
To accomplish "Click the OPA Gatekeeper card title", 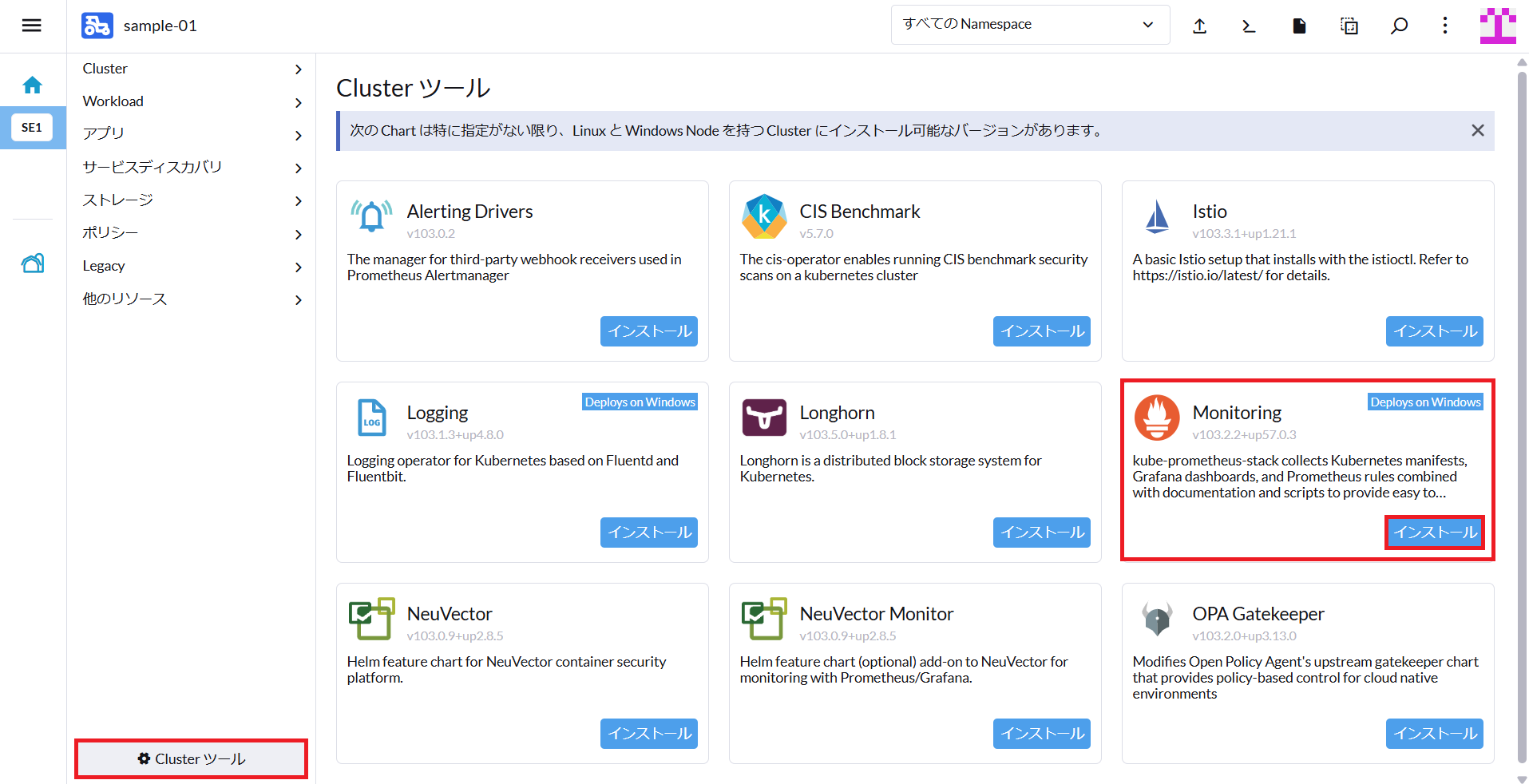I will [x=1258, y=614].
